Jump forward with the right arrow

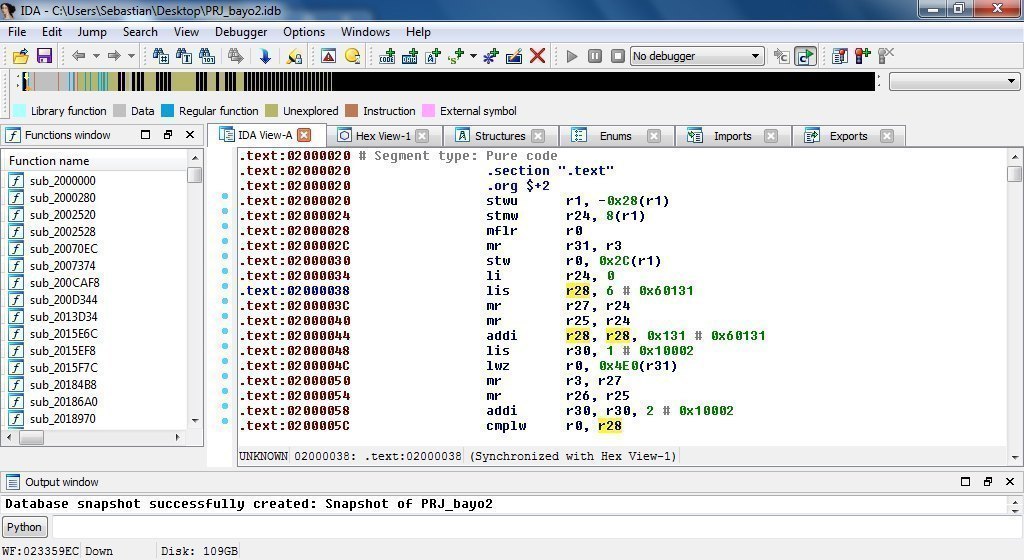tap(114, 56)
